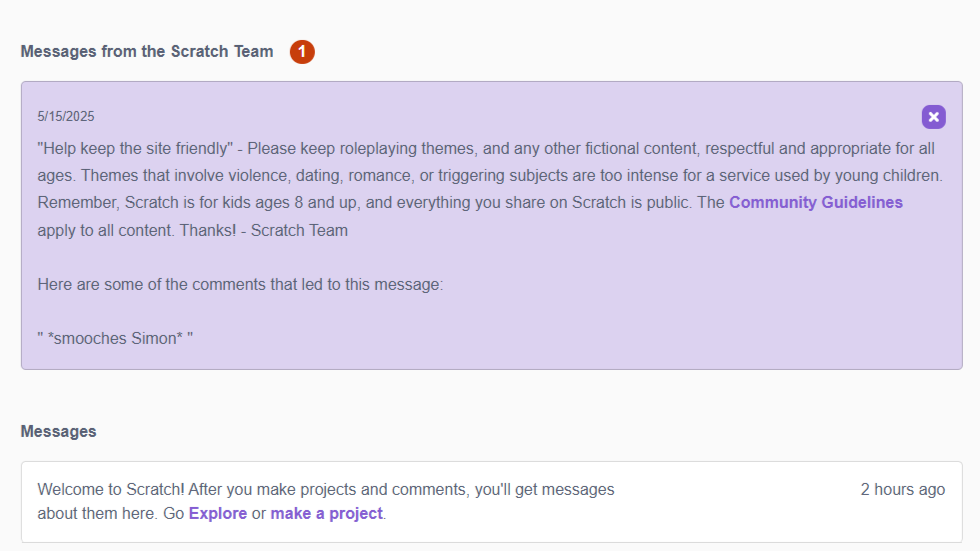Click the 'Messages from the Scratch Team' heading
The width and height of the screenshot is (980, 551).
tap(147, 52)
